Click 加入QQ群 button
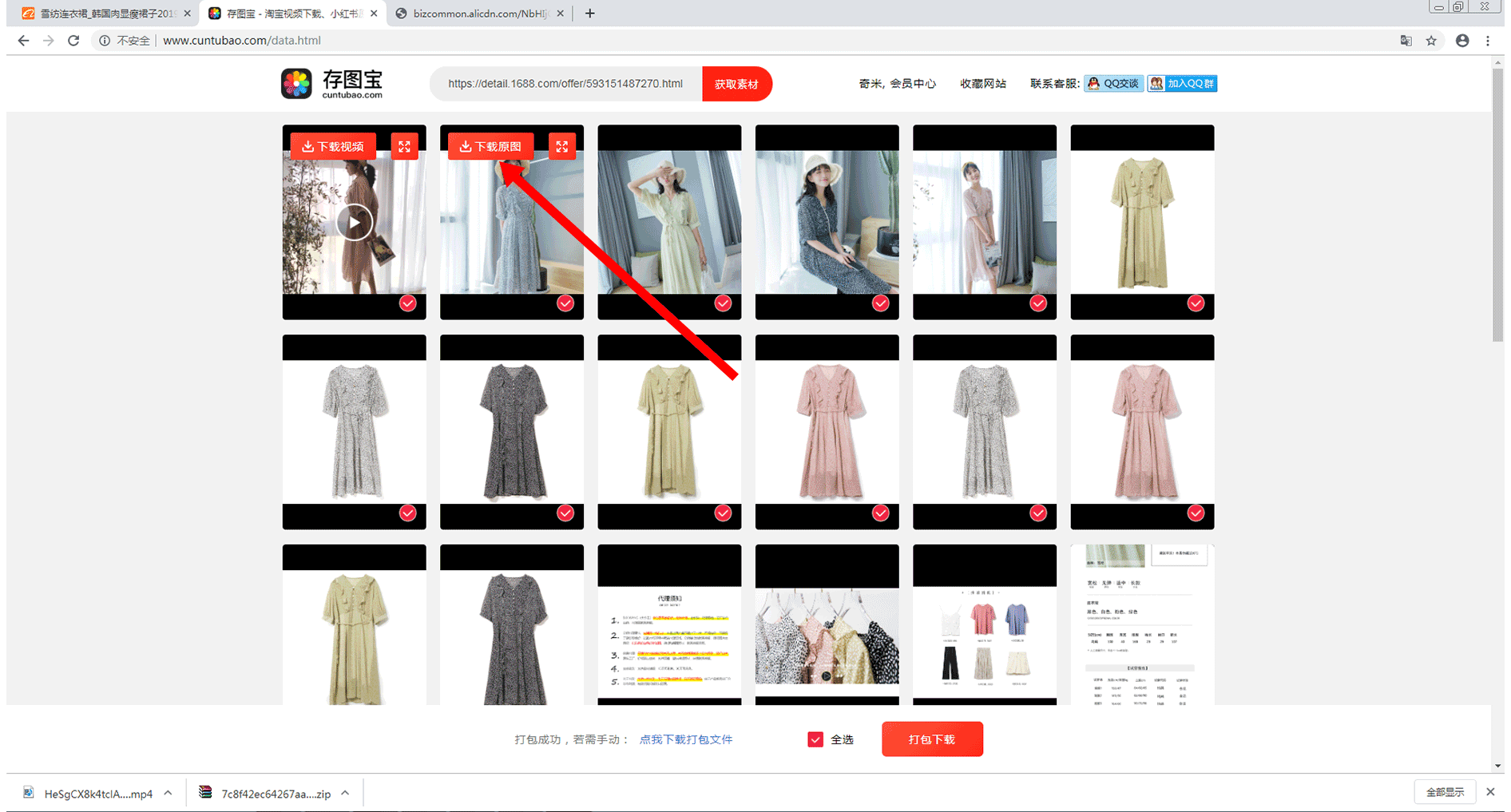Image resolution: width=1511 pixels, height=812 pixels. click(x=1182, y=84)
